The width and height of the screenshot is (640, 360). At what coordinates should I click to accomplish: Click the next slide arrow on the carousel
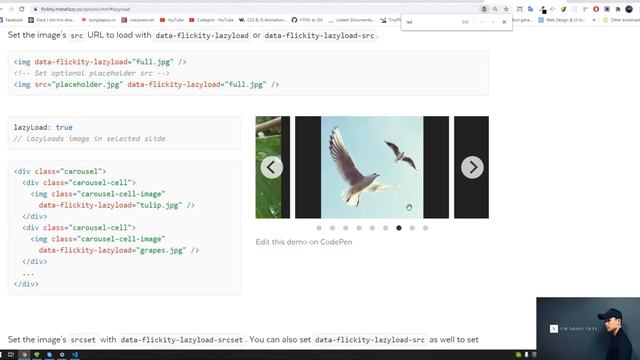pyautogui.click(x=472, y=167)
